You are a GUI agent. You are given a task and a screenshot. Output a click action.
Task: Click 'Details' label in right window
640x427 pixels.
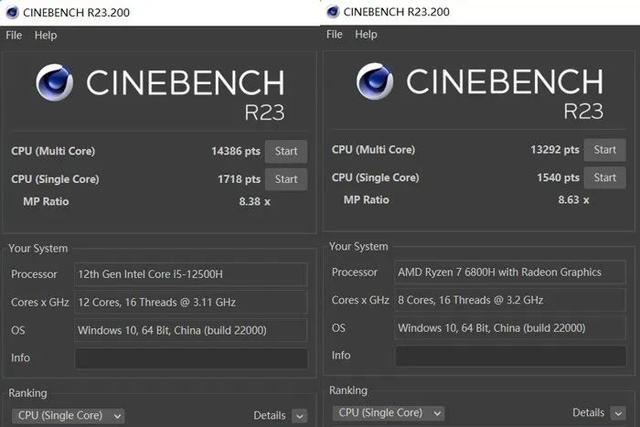coord(588,413)
